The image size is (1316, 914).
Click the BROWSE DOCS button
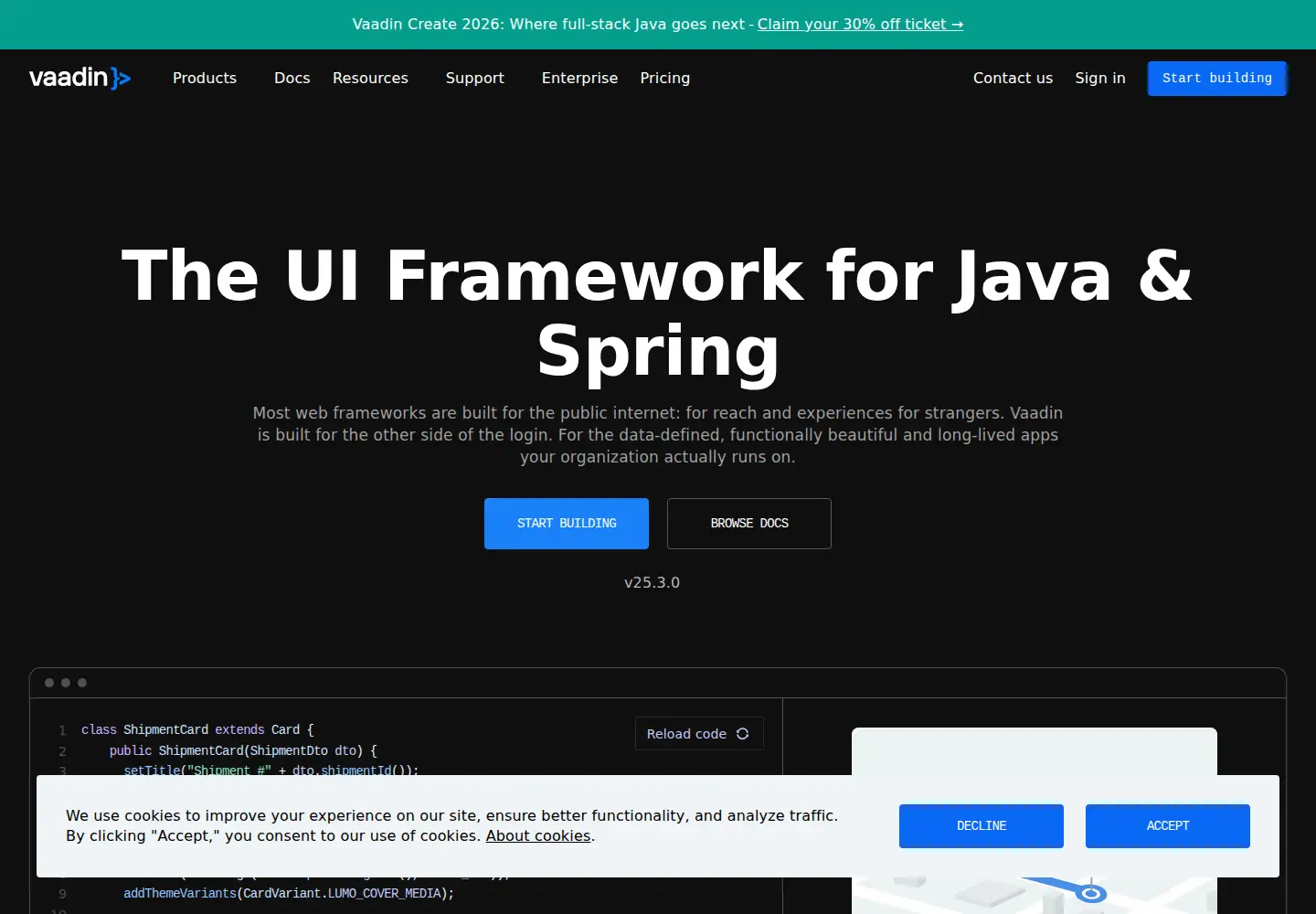tap(749, 524)
